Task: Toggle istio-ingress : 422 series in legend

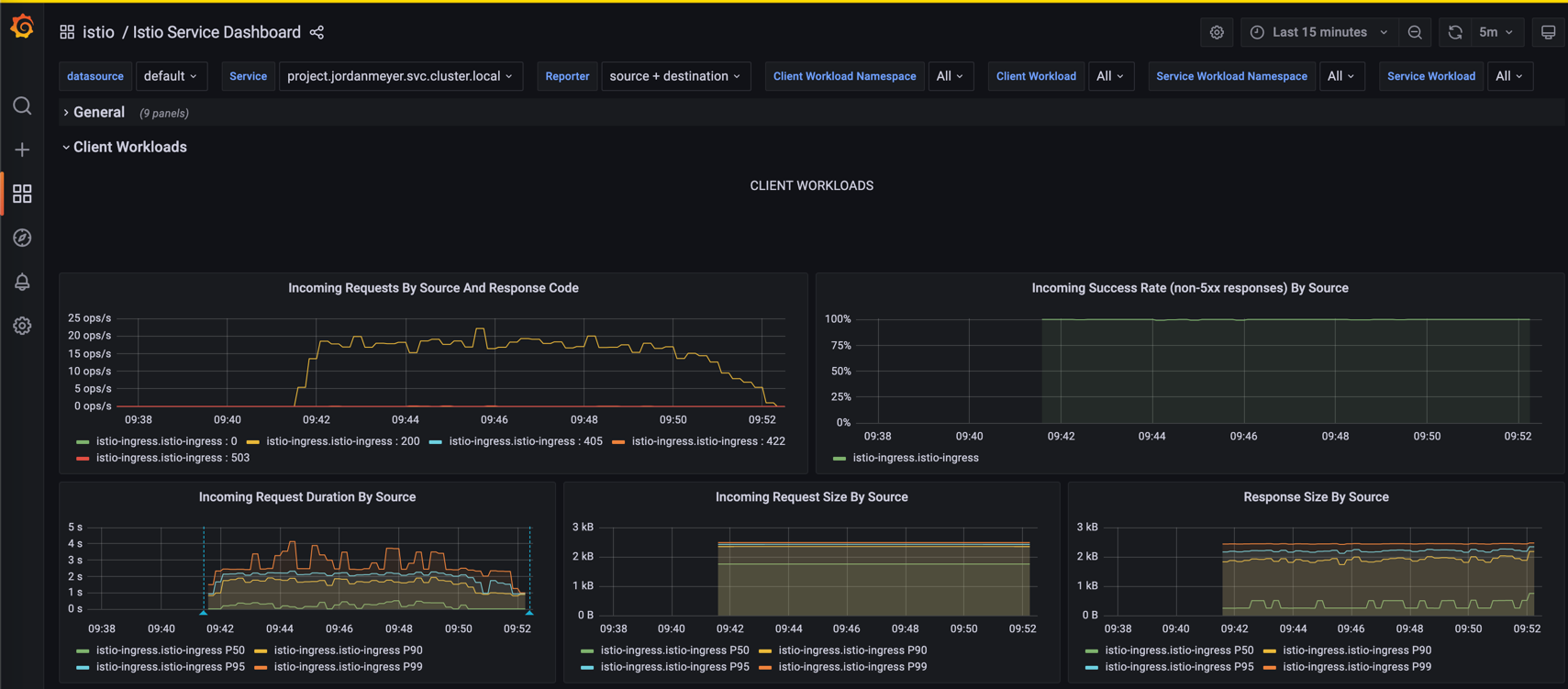Action: (708, 441)
